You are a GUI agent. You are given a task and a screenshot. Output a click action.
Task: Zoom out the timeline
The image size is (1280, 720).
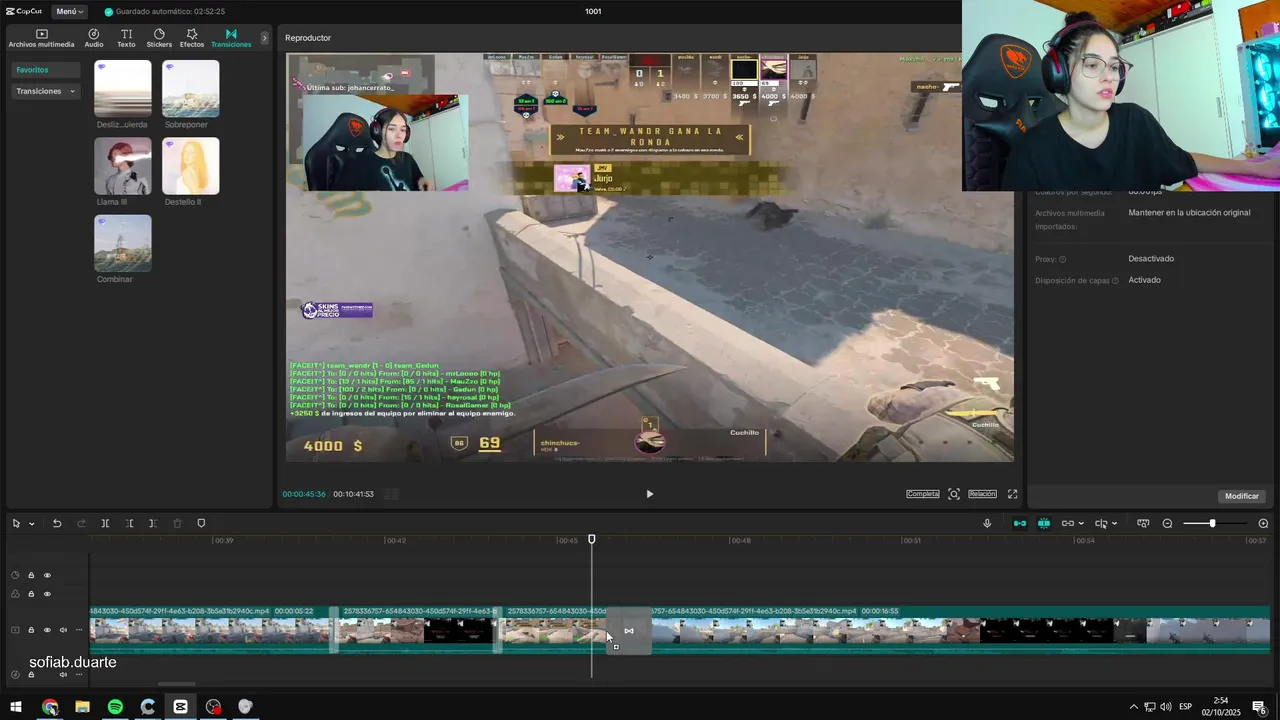[1167, 524]
